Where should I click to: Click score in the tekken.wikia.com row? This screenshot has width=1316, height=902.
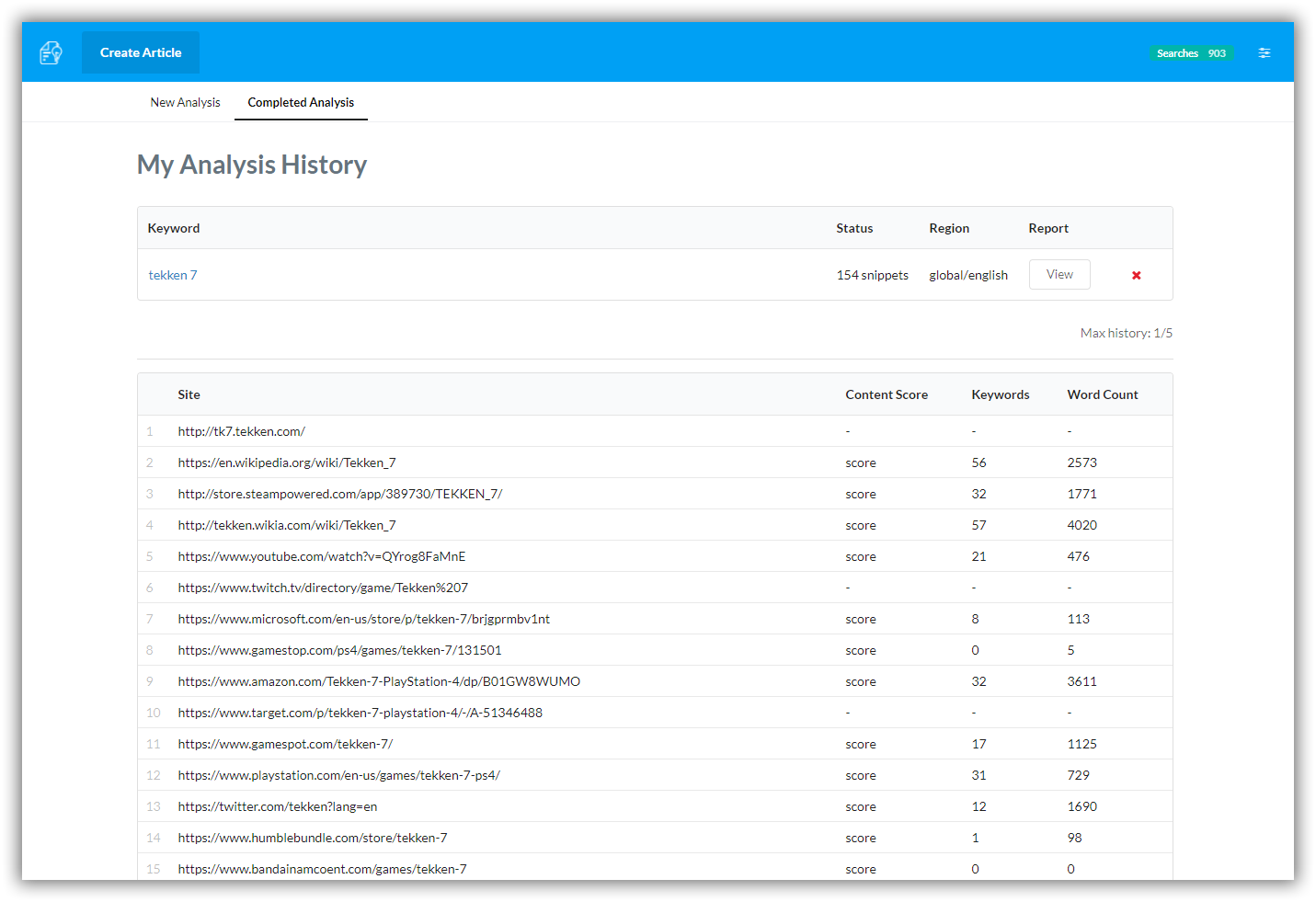pyautogui.click(x=861, y=525)
